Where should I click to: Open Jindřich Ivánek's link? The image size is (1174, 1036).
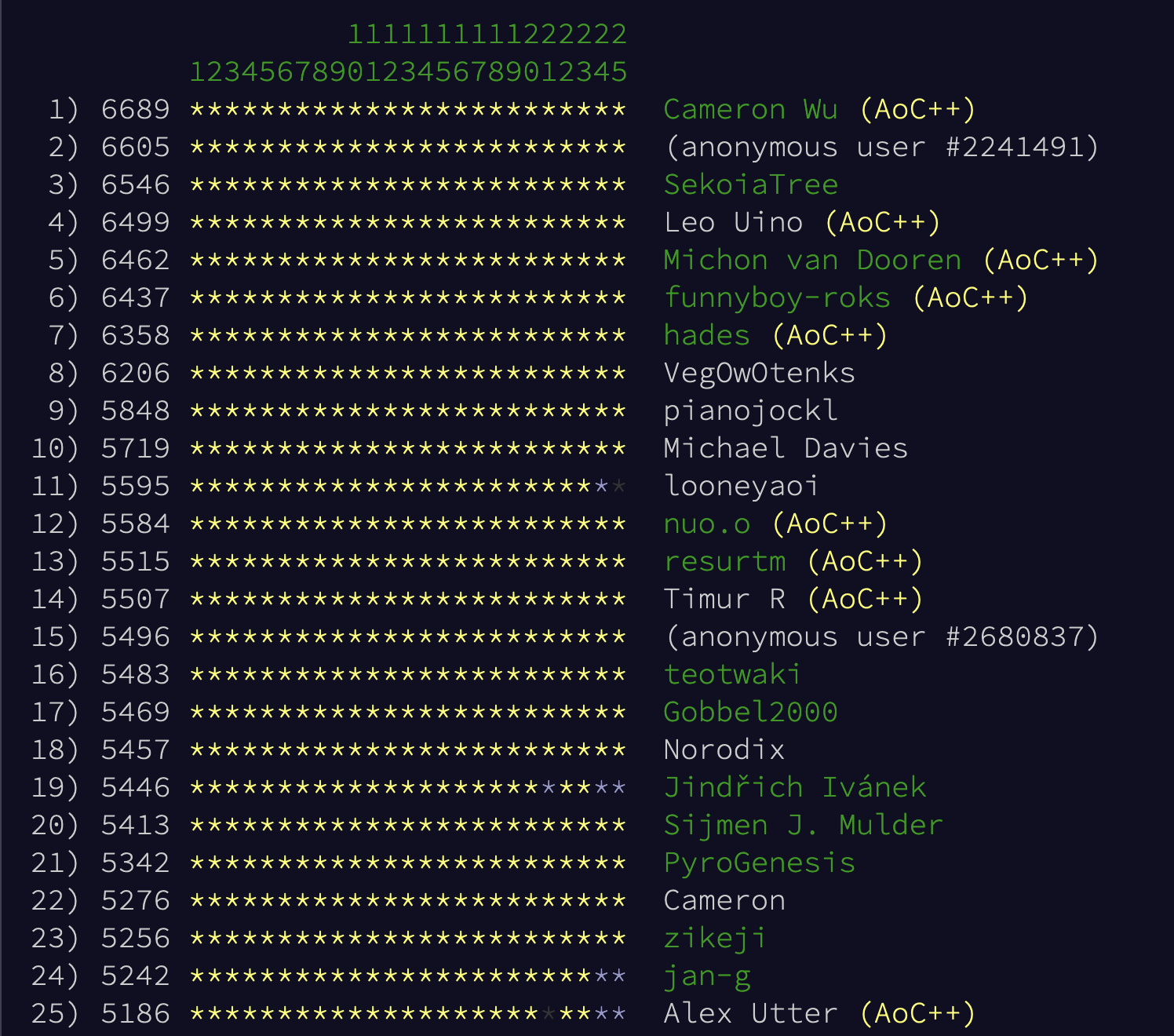click(x=794, y=787)
